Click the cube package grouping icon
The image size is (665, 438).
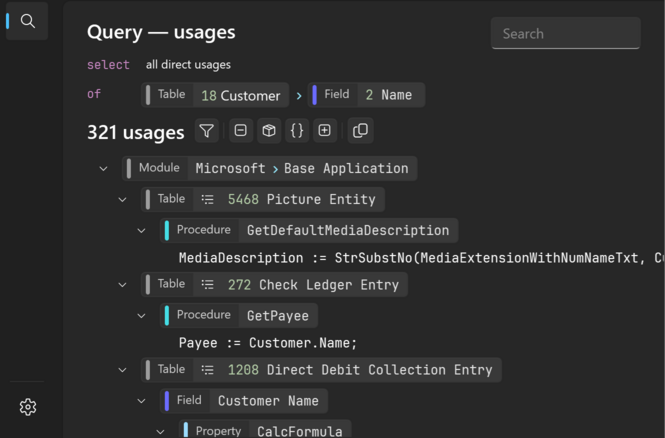click(269, 131)
